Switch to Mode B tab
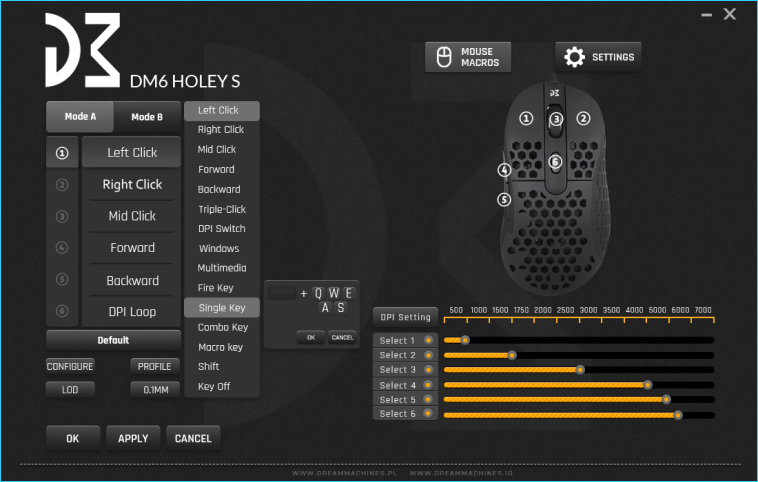The image size is (758, 482). point(147,117)
